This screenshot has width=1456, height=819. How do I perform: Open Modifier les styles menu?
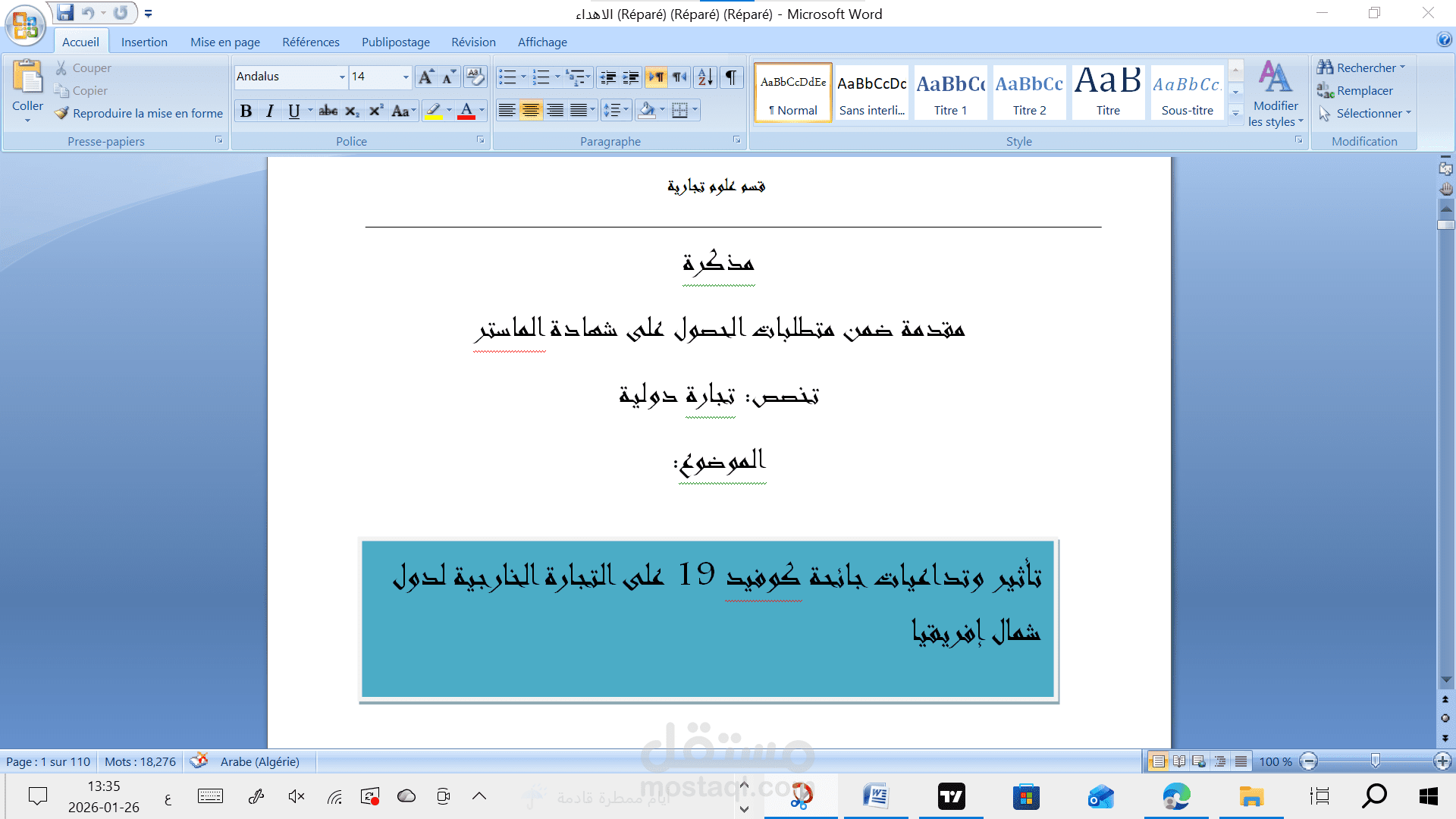1276,93
